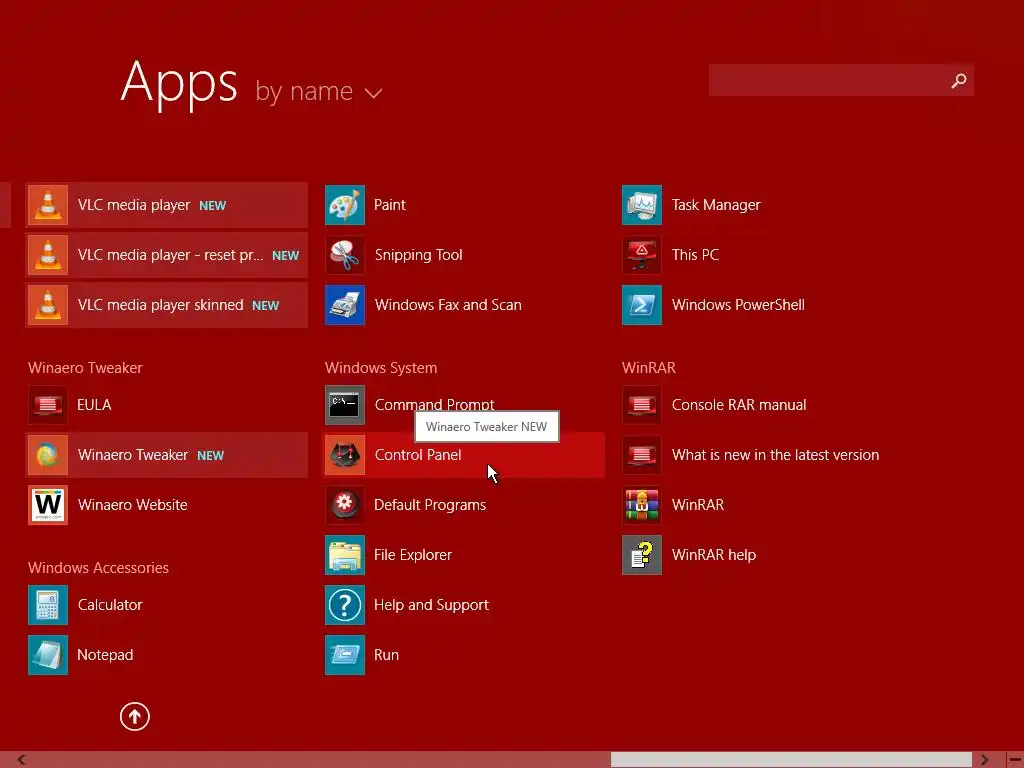Open 'What is new in the latest version' icon
1024x768 pixels.
(642, 455)
